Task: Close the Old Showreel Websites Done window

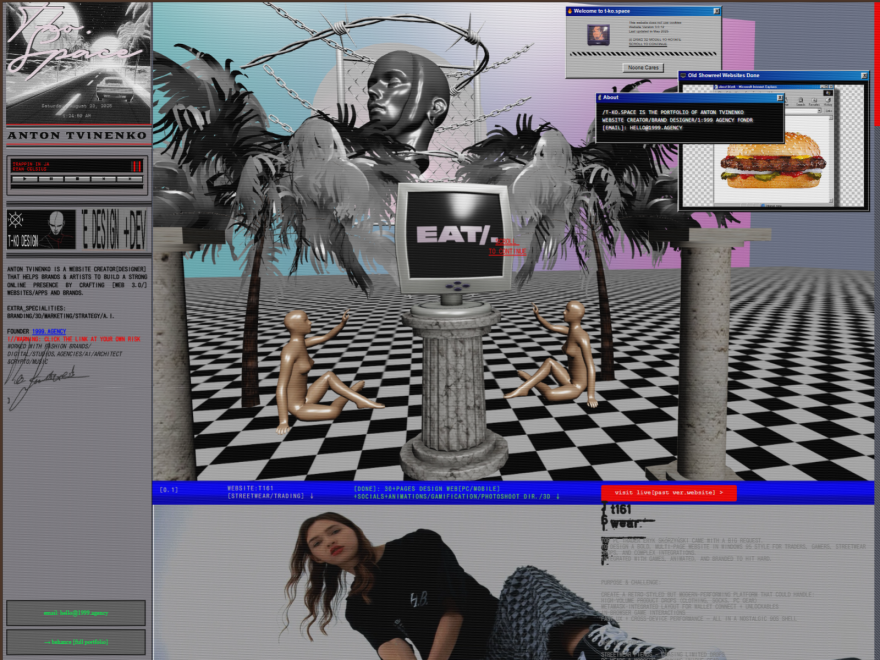Action: pyautogui.click(x=864, y=75)
